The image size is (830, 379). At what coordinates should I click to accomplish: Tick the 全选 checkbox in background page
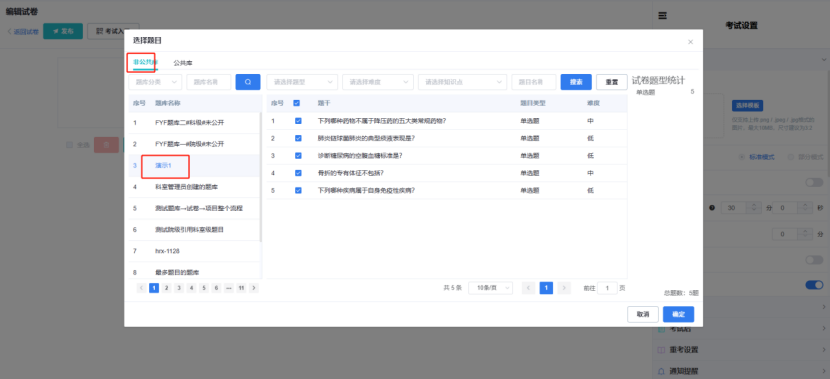(x=69, y=145)
